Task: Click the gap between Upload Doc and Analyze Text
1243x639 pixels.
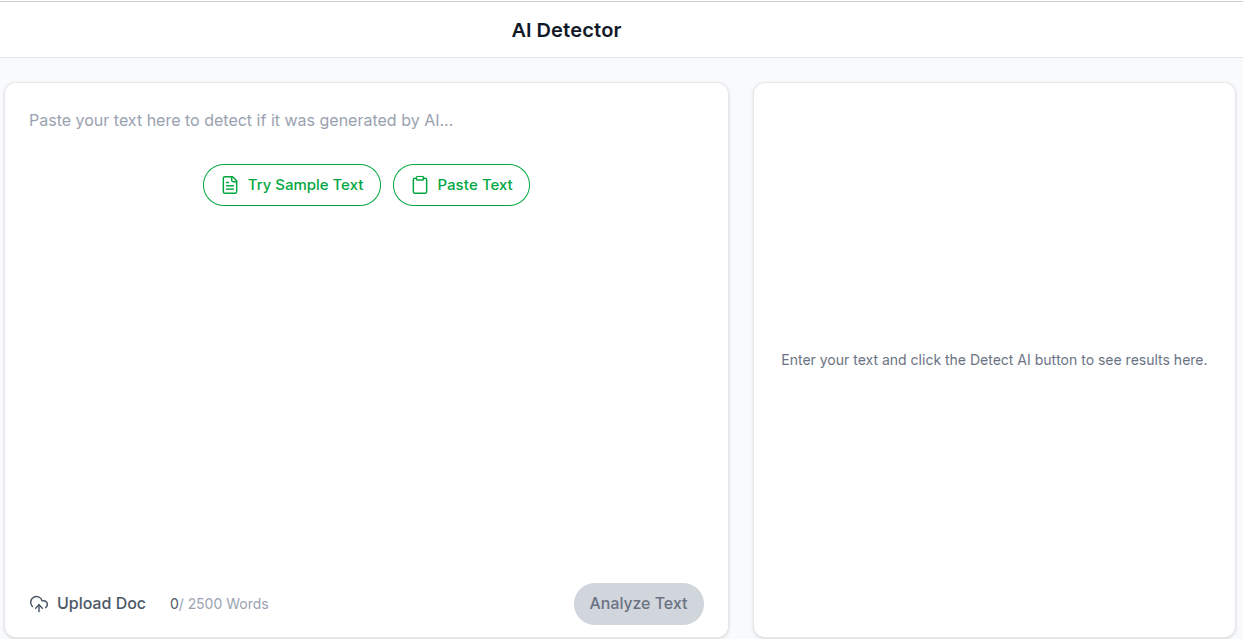Action: point(420,604)
